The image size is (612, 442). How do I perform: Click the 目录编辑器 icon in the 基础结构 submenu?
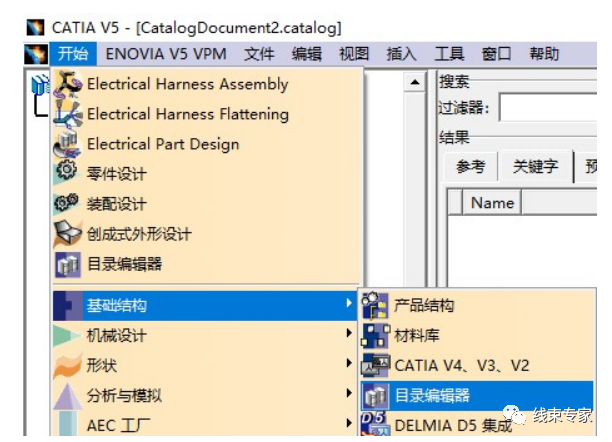tap(375, 396)
